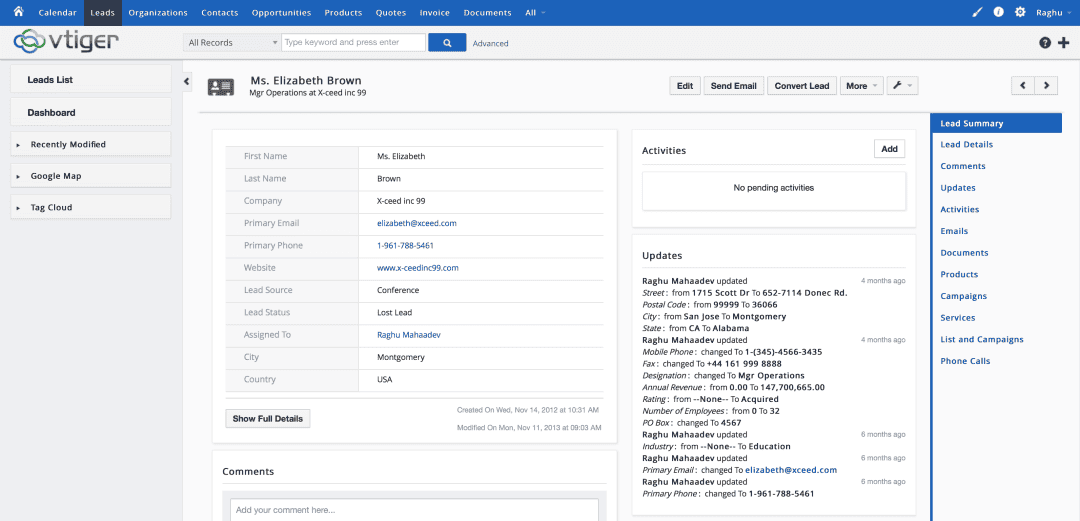This screenshot has width=1080, height=521.
Task: Switch to the Lead Details tab
Action: (x=966, y=145)
